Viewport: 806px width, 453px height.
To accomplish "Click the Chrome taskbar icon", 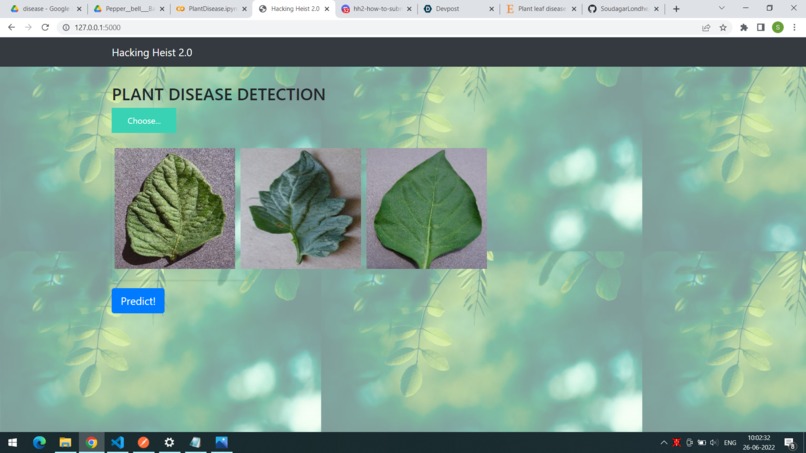I will [91, 442].
